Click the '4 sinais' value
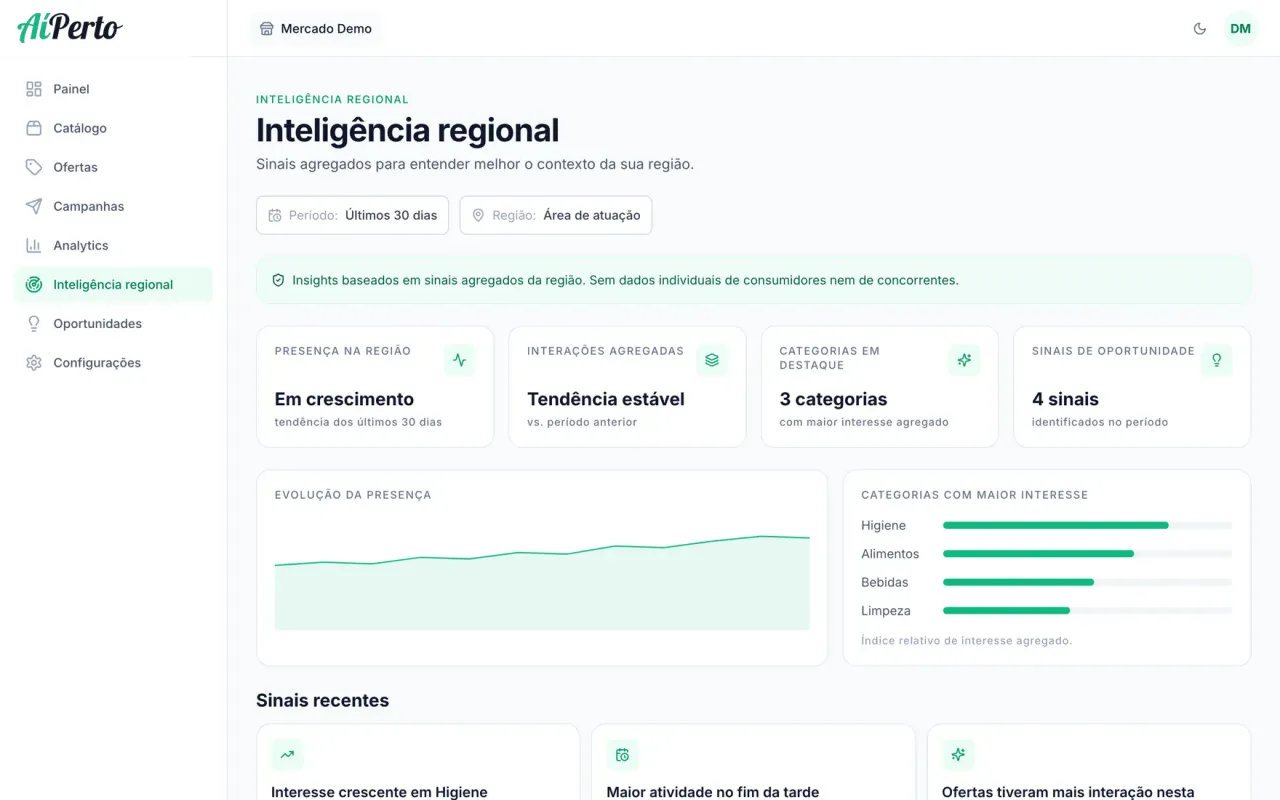The image size is (1280, 800). 1065,399
